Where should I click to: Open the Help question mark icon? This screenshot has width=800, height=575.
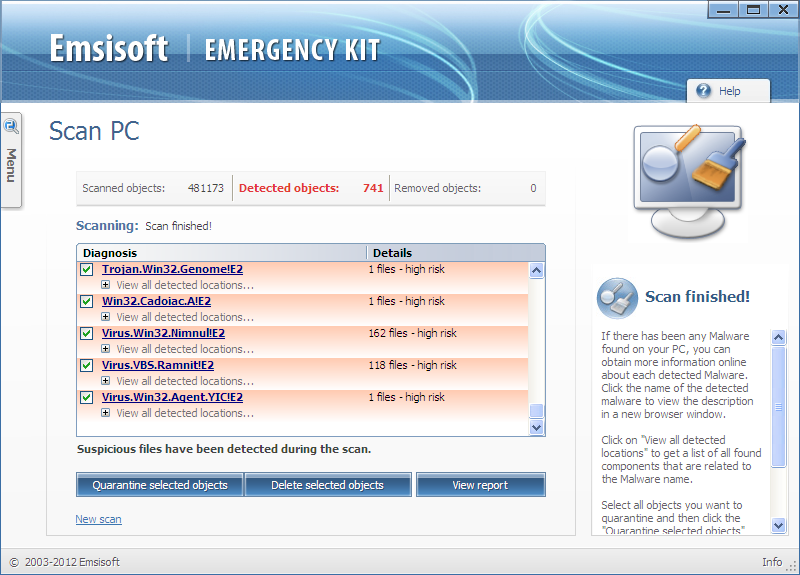pos(703,91)
